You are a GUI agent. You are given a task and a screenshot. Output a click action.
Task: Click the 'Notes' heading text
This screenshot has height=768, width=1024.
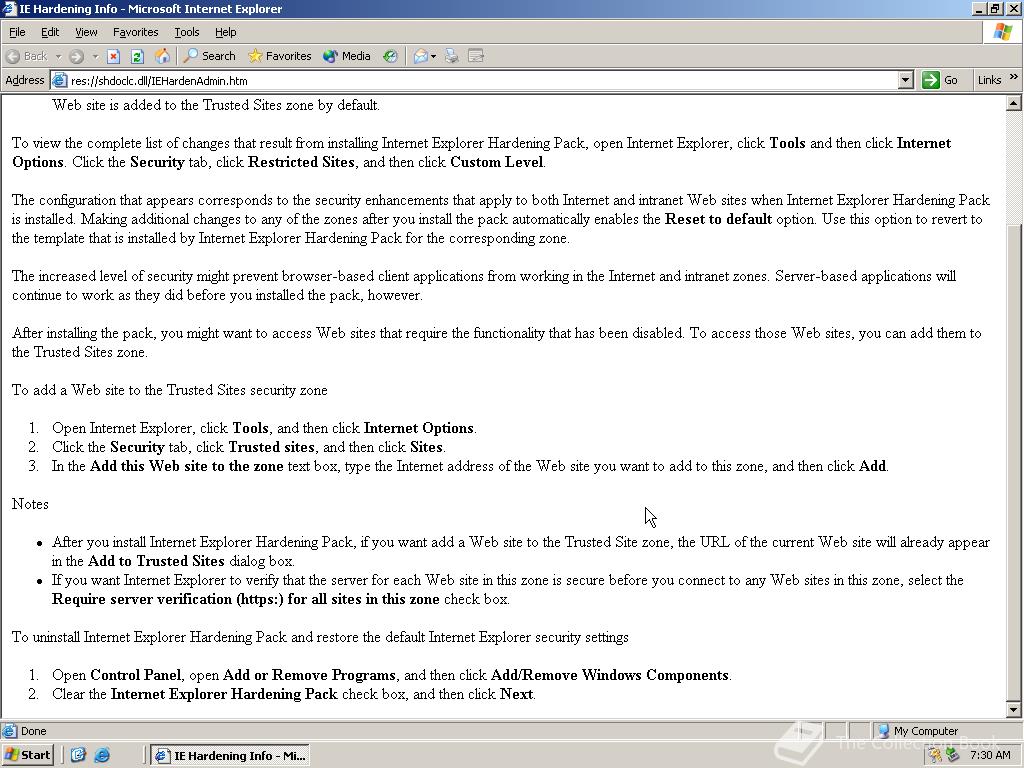coord(30,504)
